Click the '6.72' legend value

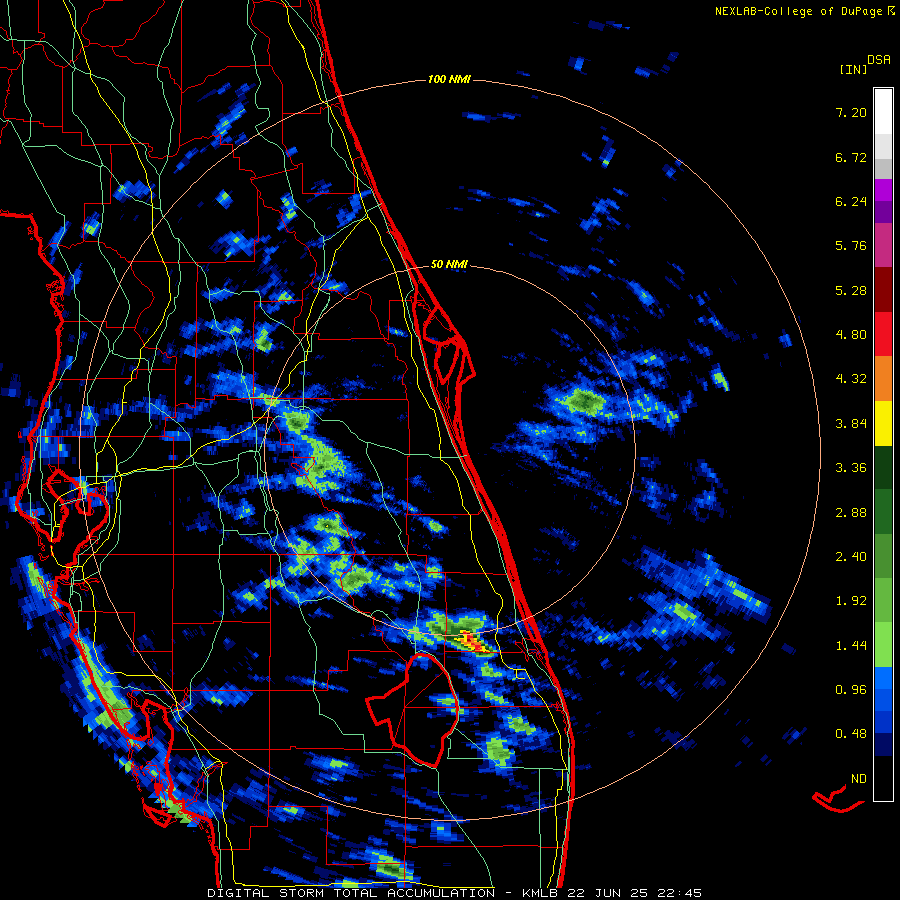click(x=851, y=157)
